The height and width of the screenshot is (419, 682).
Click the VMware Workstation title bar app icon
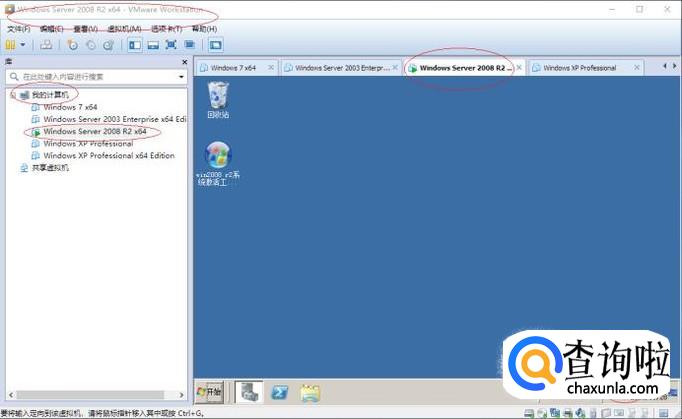[10, 9]
